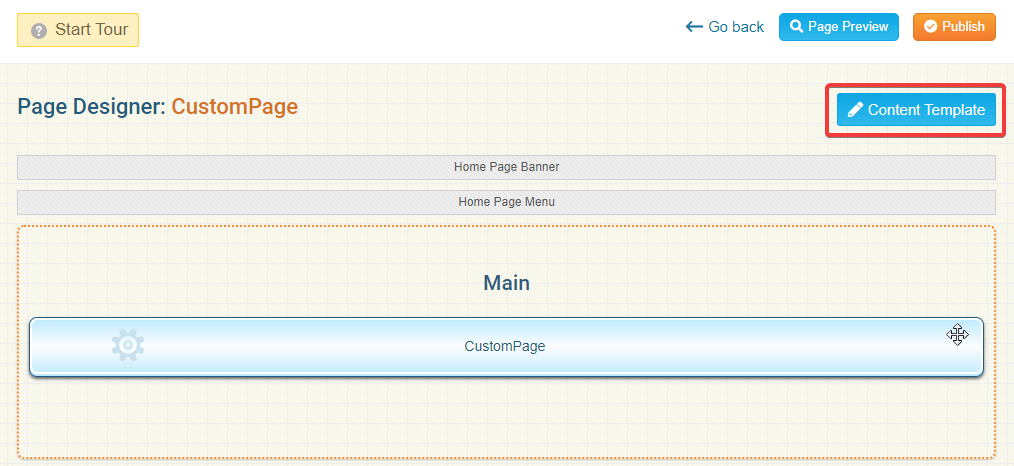
Task: Click the pencil icon in Content Template
Action: tap(855, 110)
